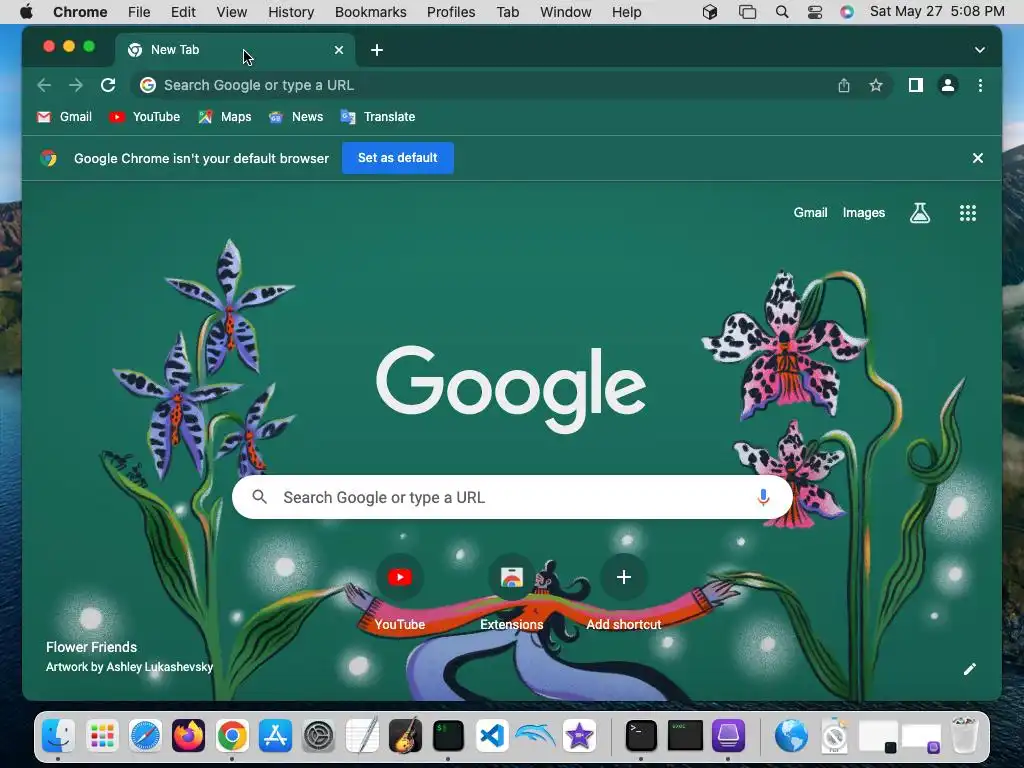1024x768 pixels.
Task: Open the Bookmarks menu
Action: tap(370, 12)
